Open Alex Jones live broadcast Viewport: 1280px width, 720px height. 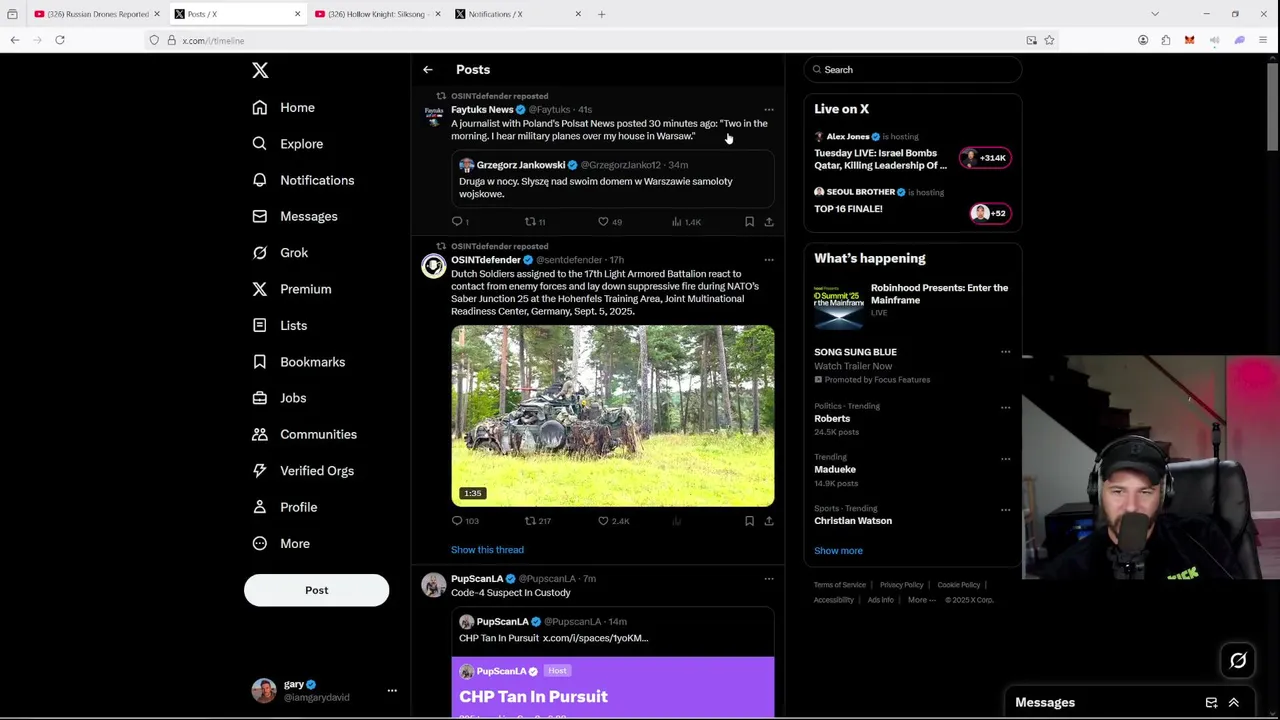coord(912,152)
